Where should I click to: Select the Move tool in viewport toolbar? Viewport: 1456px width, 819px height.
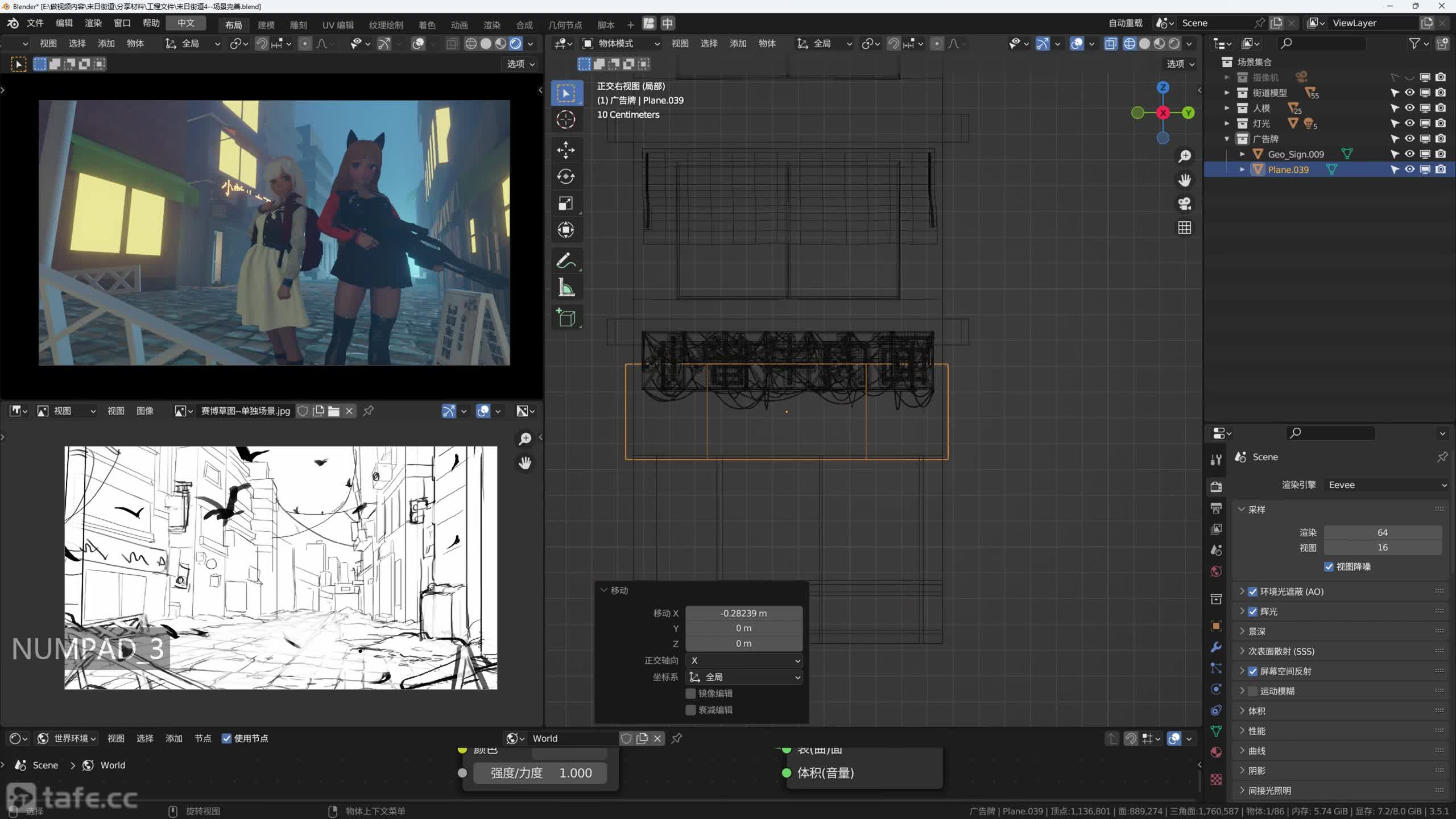(x=565, y=150)
